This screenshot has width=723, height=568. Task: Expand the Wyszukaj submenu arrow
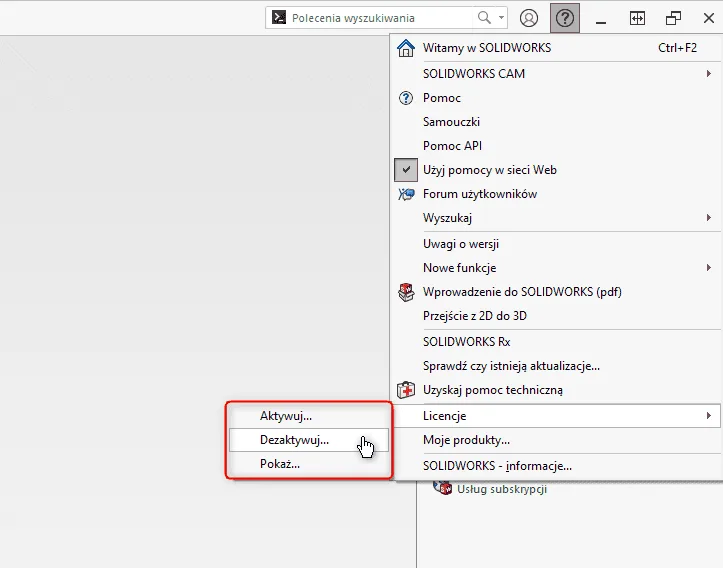pos(709,218)
